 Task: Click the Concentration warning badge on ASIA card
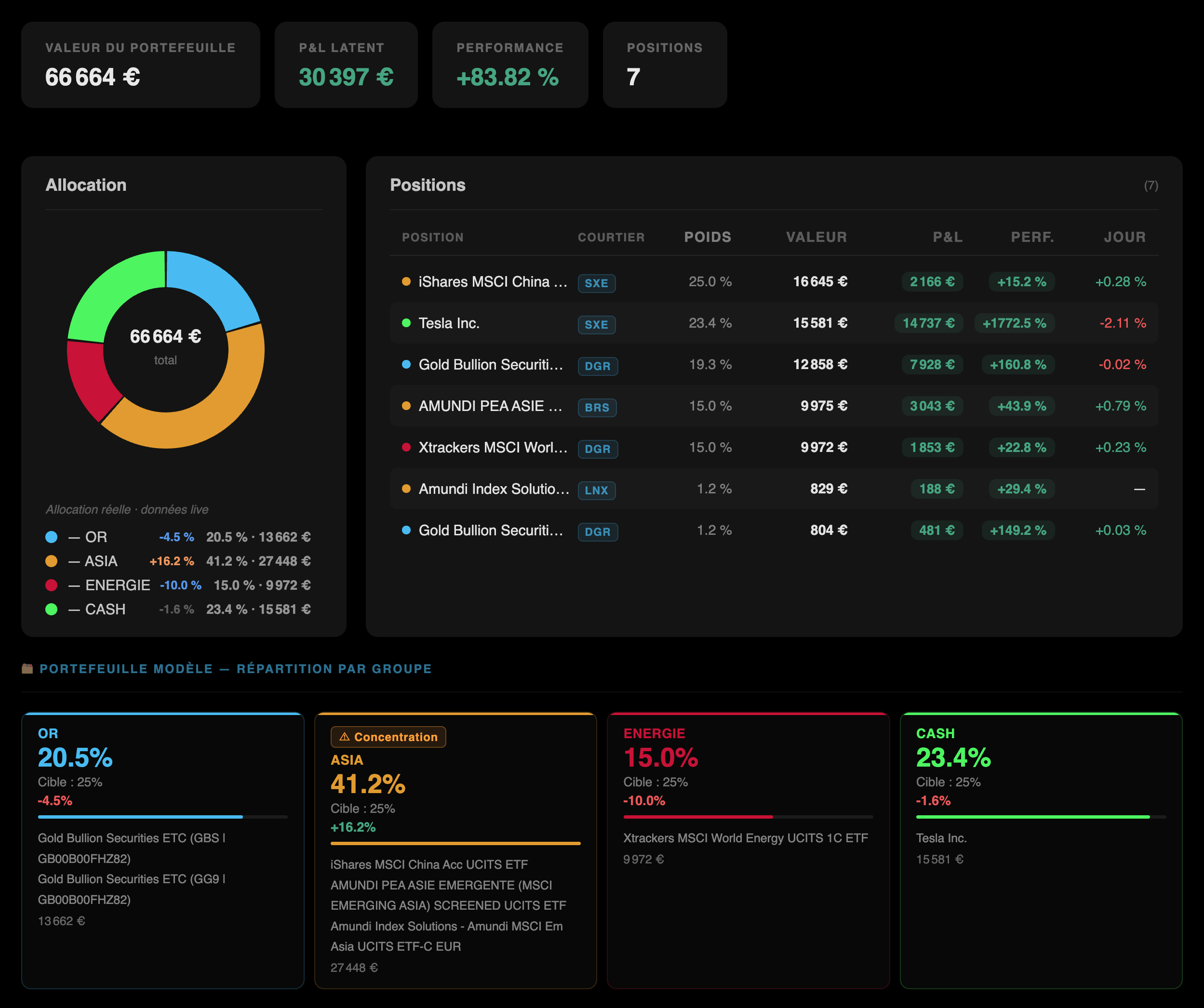[x=388, y=736]
